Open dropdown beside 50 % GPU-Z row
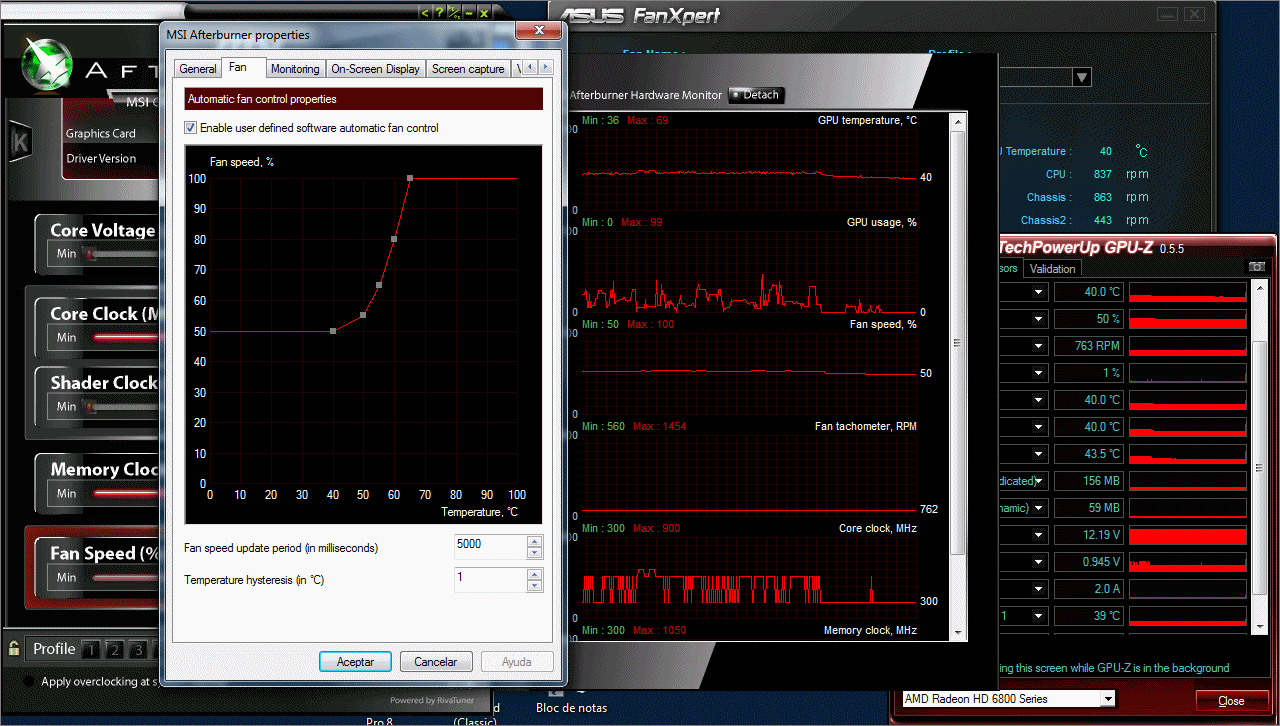Viewport: 1280px width, 726px height. (x=1039, y=319)
